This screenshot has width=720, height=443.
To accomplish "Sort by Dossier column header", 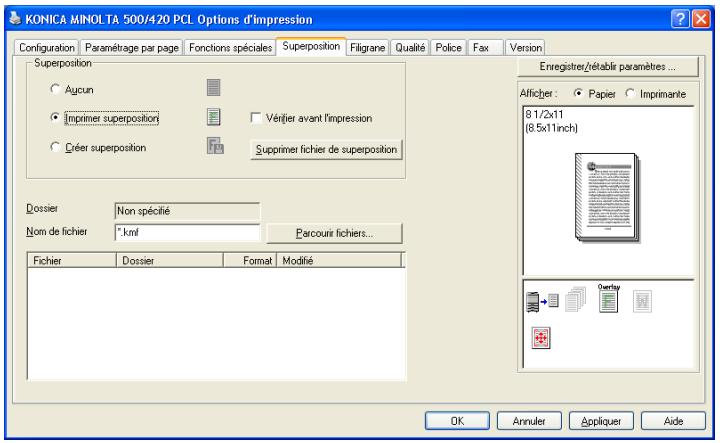I will [x=169, y=260].
